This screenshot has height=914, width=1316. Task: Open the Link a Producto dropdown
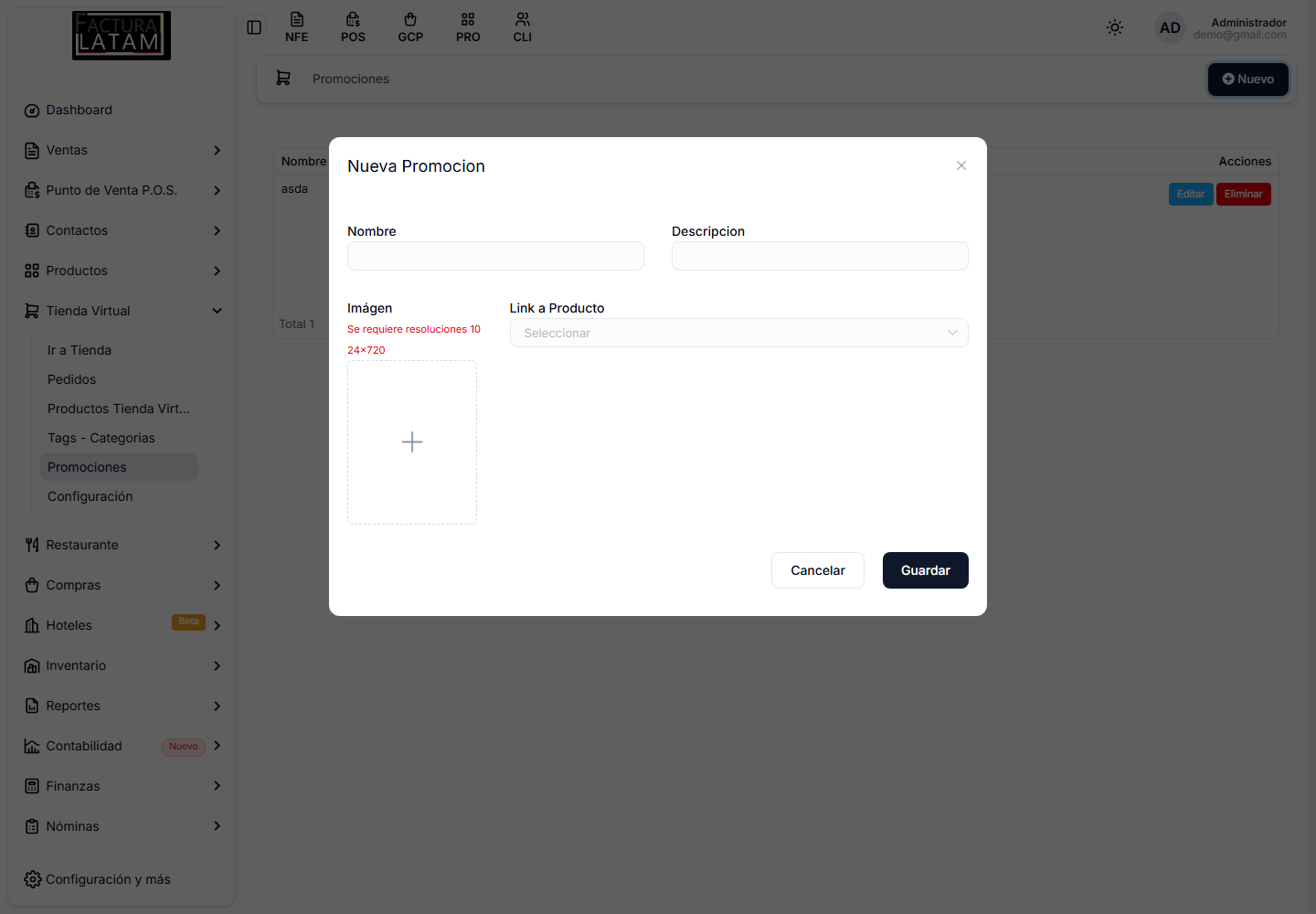tap(738, 333)
